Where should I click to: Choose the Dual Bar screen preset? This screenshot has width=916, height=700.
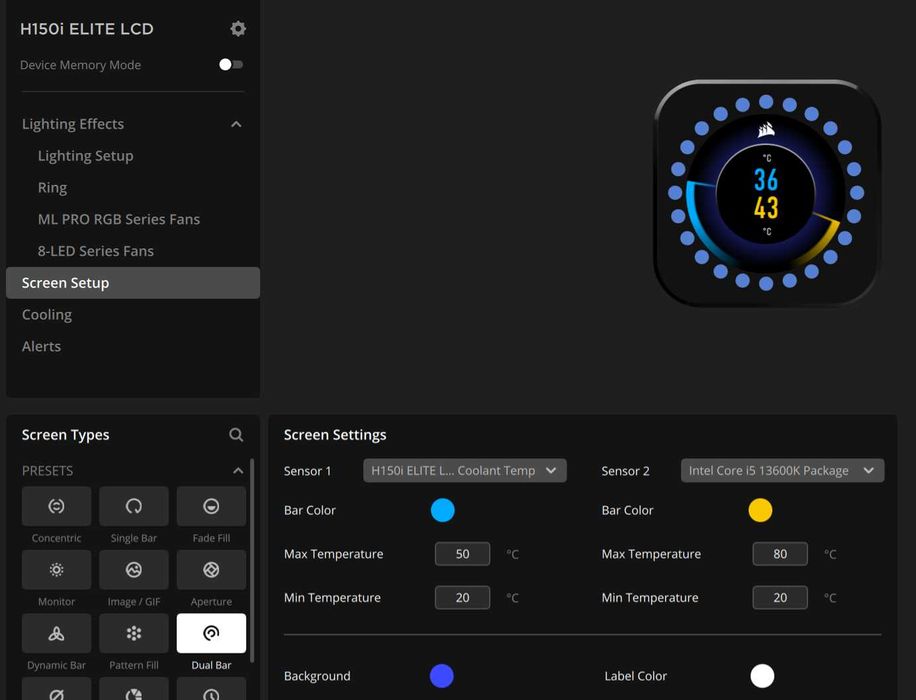pyautogui.click(x=211, y=633)
